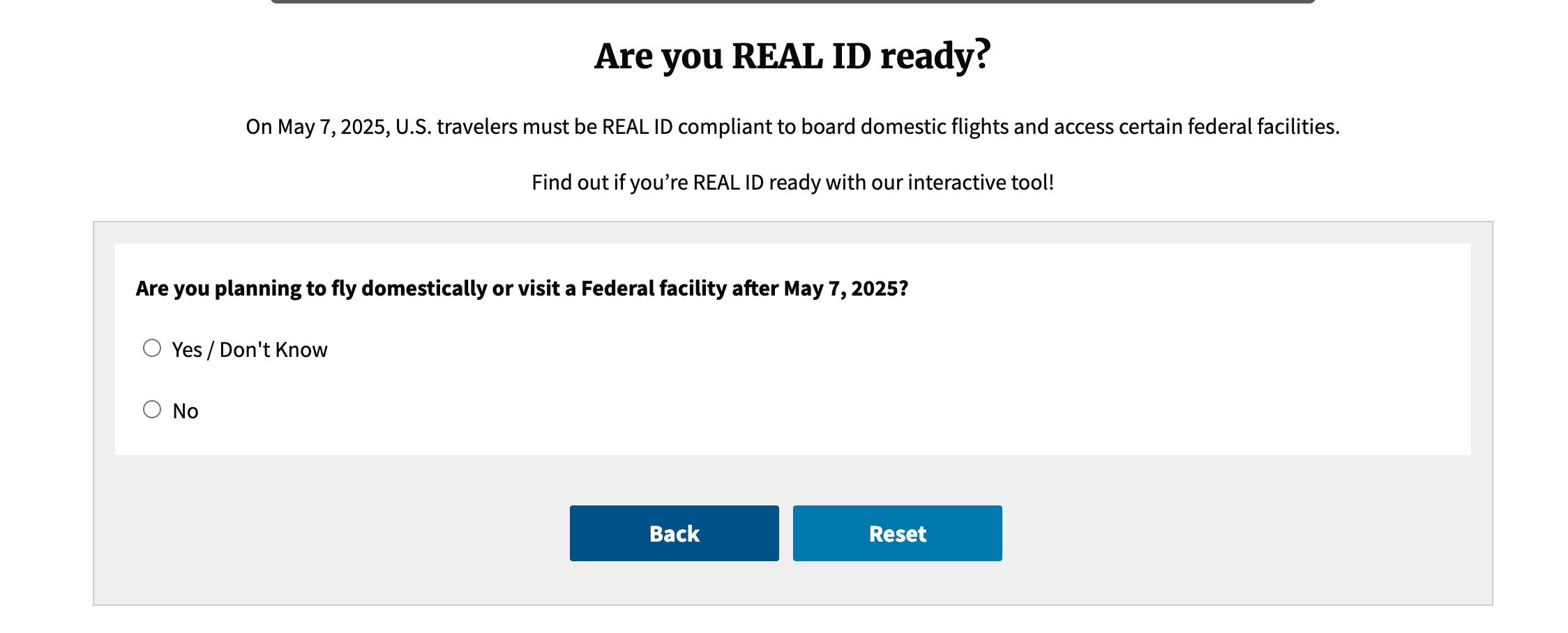Click the darker blue Back button
The image size is (1568, 633).
pos(673,533)
